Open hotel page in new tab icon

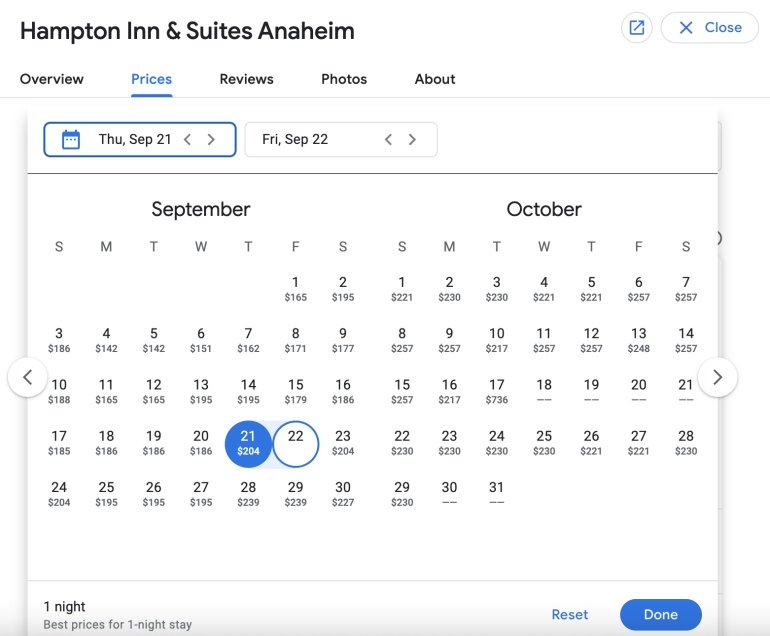(636, 28)
